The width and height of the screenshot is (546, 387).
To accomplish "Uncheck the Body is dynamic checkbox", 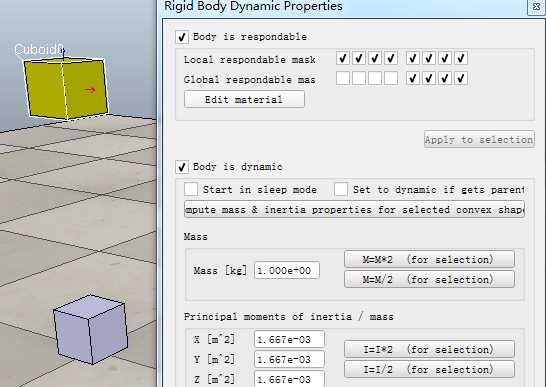I will click(x=182, y=167).
